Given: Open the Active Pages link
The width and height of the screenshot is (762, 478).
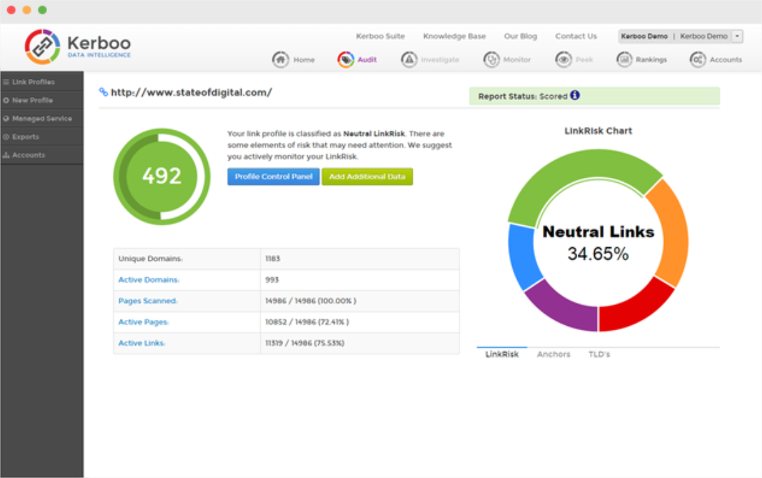Looking at the screenshot, I should click(x=143, y=322).
